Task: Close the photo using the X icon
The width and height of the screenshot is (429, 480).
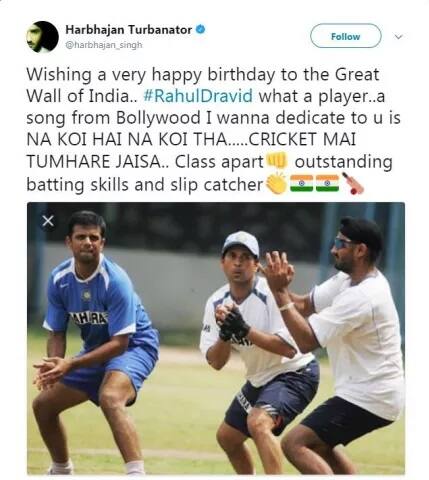Action: click(49, 221)
